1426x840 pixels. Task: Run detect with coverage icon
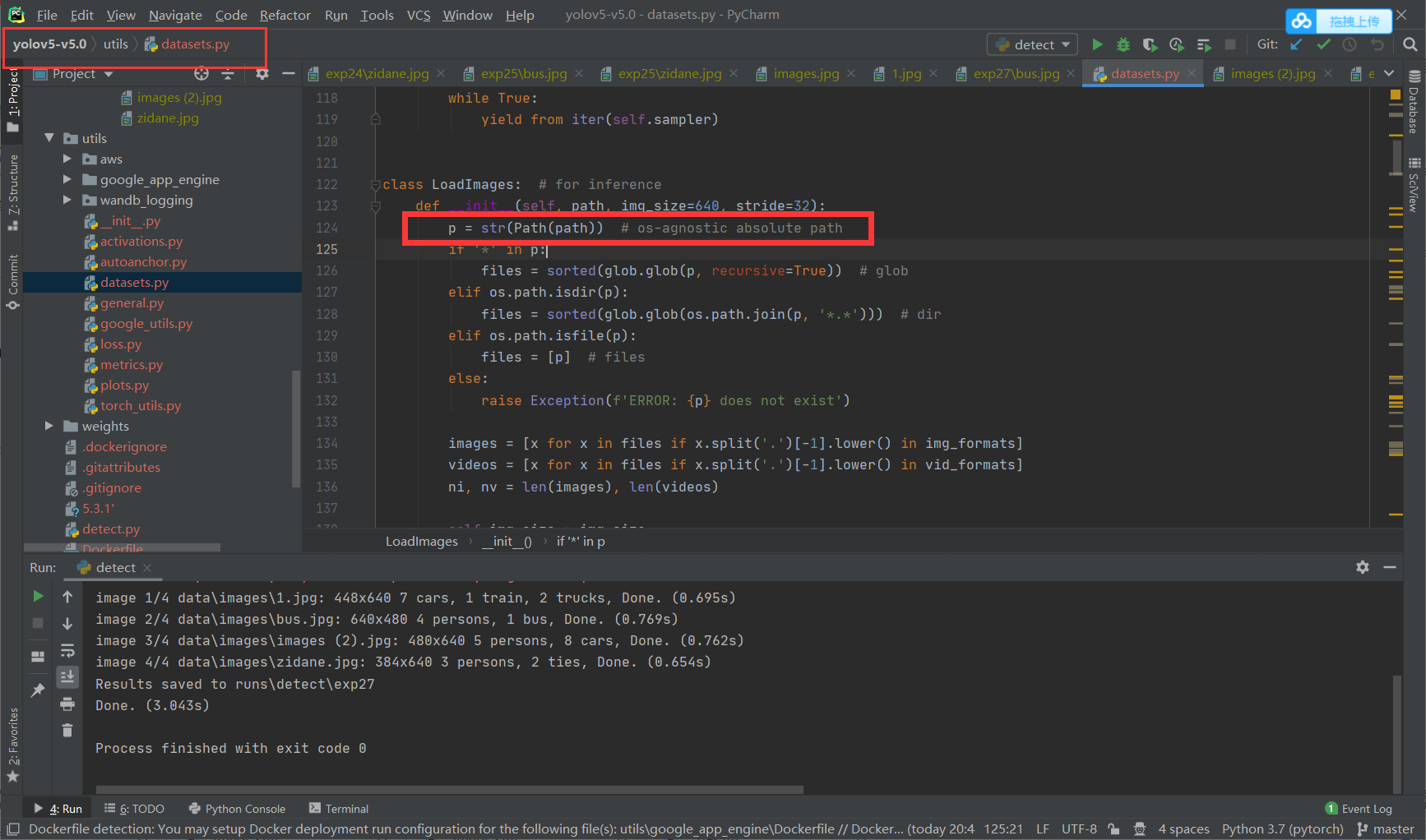point(1150,44)
